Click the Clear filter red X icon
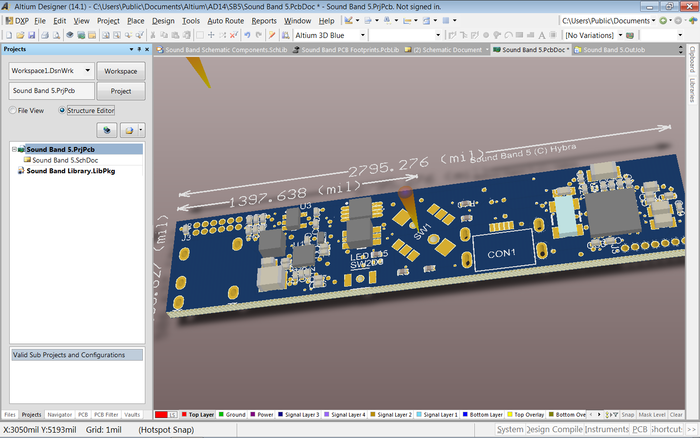Image resolution: width=700 pixels, height=438 pixels. [x=233, y=35]
